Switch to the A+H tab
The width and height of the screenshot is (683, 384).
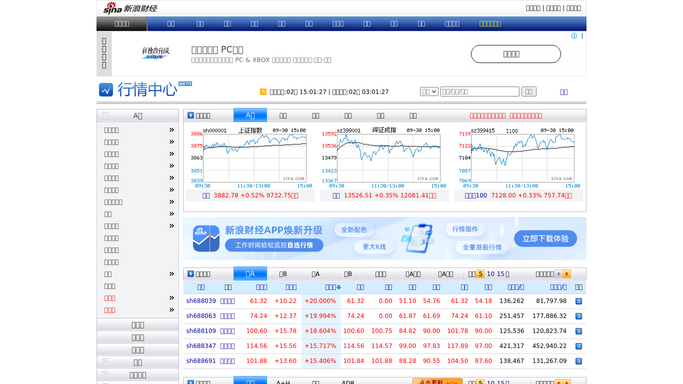[283, 382]
